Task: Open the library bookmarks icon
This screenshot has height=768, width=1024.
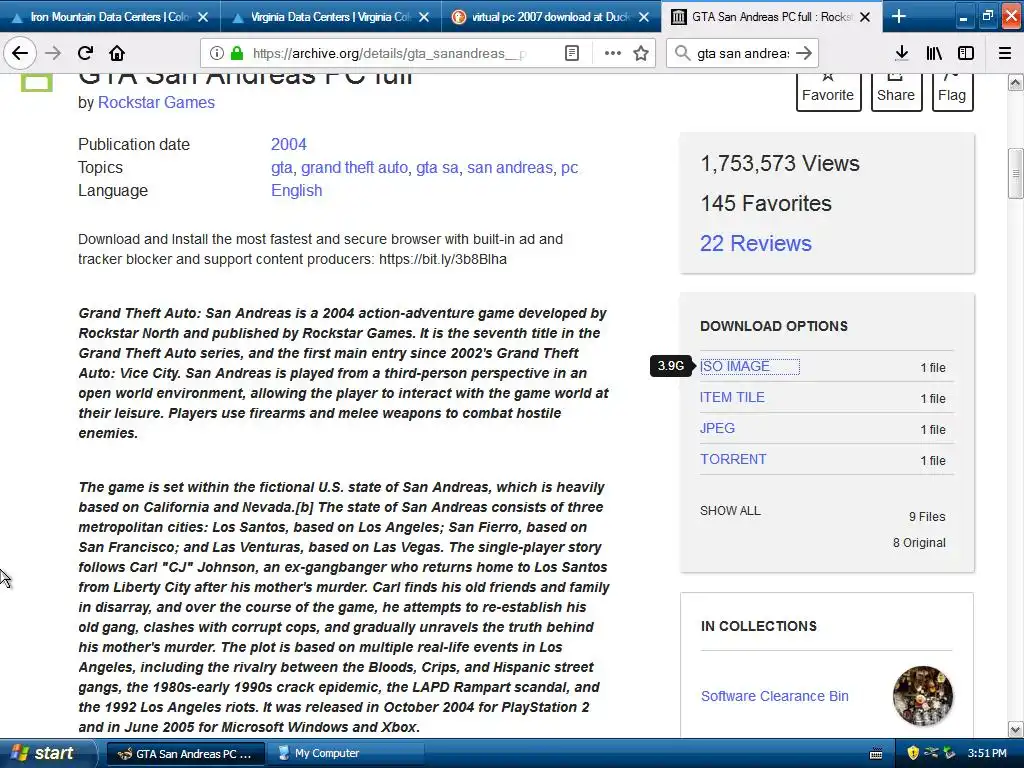Action: tap(934, 53)
